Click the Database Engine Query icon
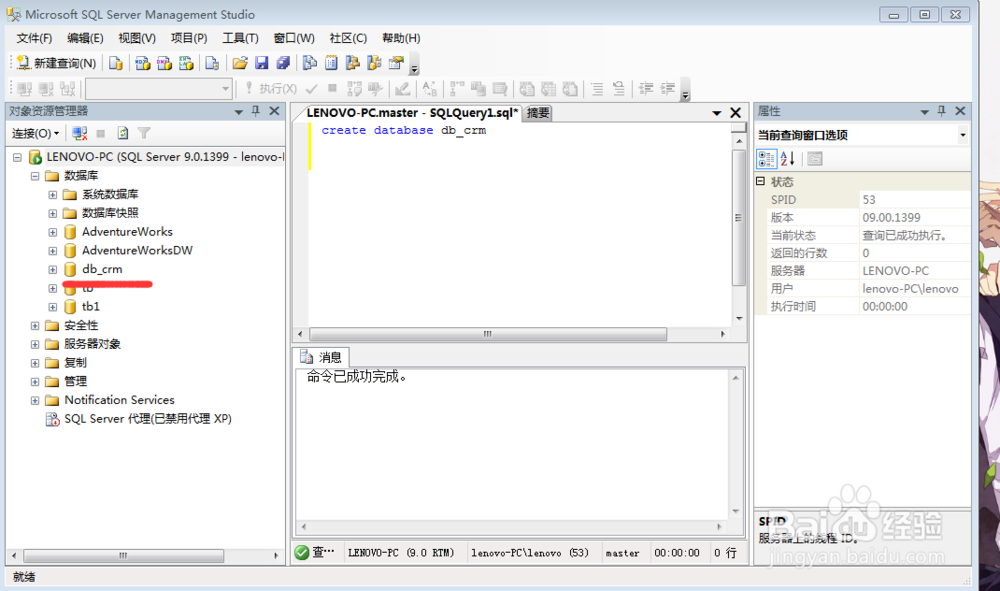 pos(115,62)
